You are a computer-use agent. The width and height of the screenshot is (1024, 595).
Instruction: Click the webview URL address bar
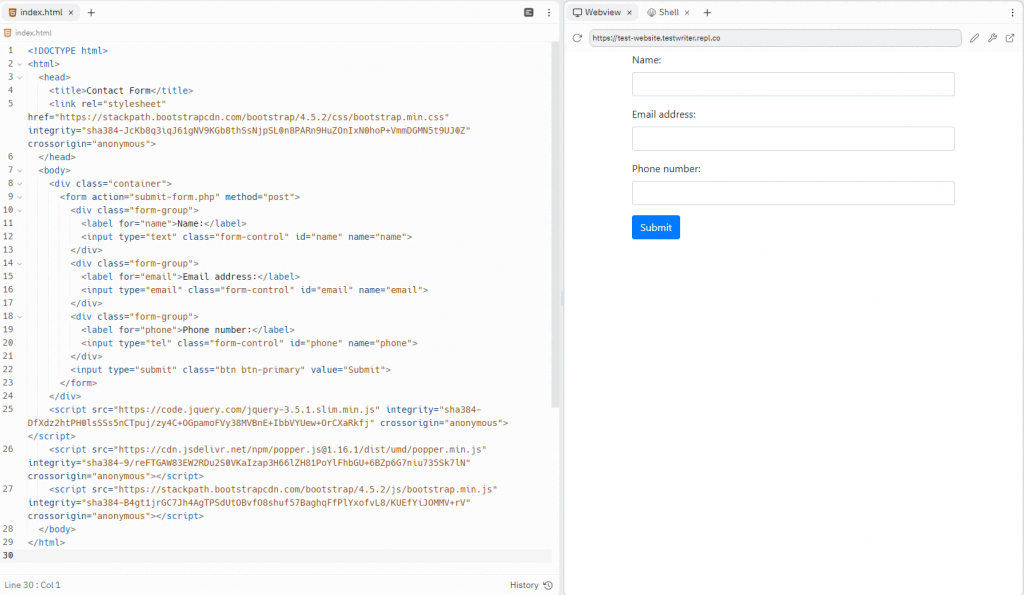(775, 38)
